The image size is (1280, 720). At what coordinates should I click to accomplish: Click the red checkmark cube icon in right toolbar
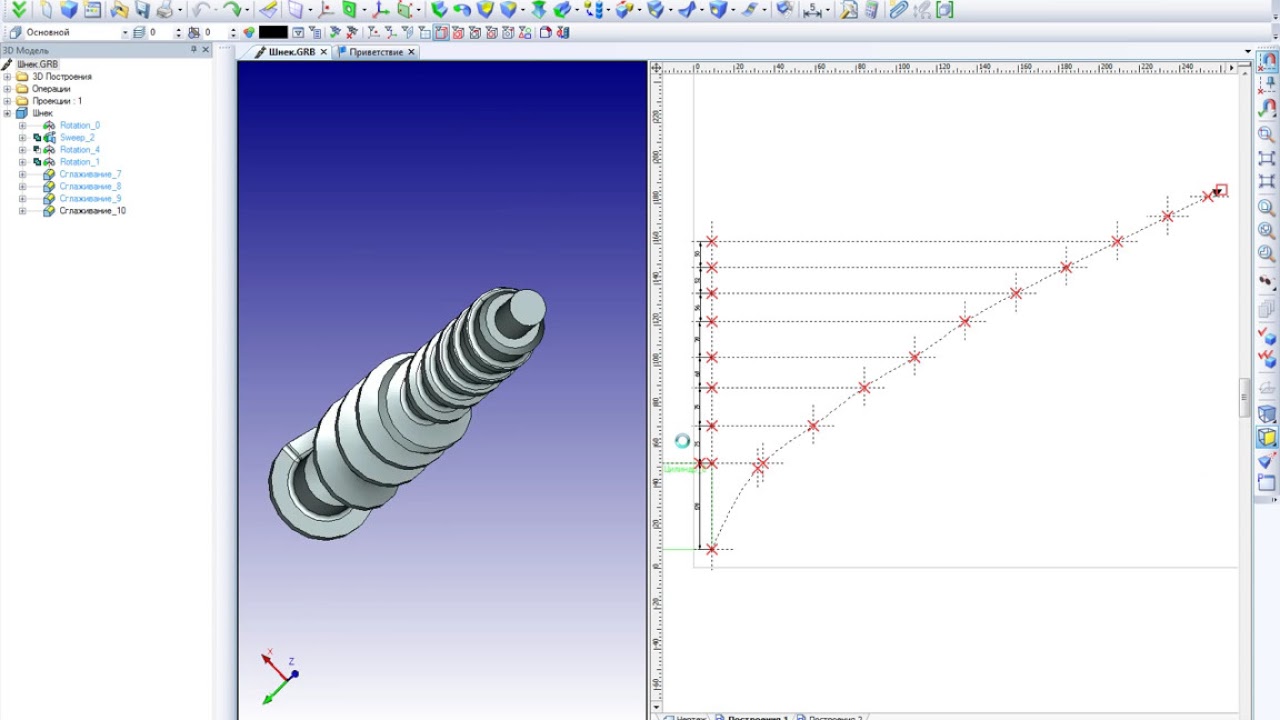point(1266,334)
